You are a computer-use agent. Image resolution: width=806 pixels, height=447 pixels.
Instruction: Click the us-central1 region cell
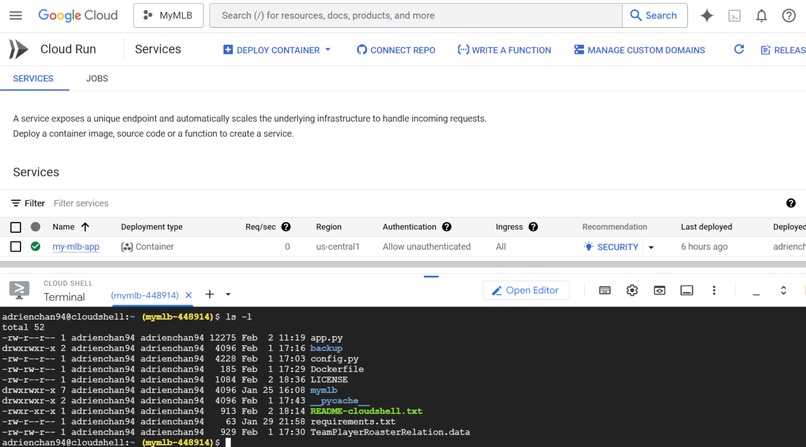pyautogui.click(x=337, y=247)
